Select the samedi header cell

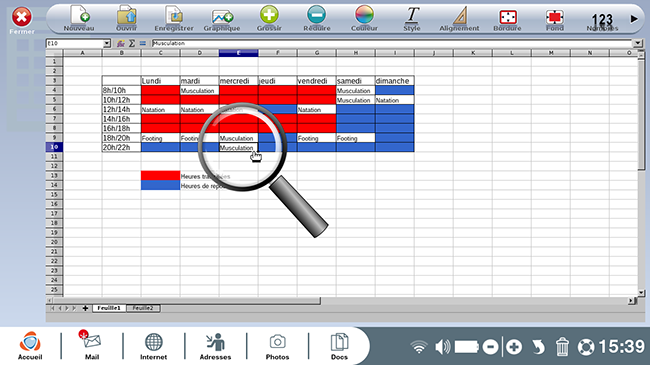tap(355, 80)
